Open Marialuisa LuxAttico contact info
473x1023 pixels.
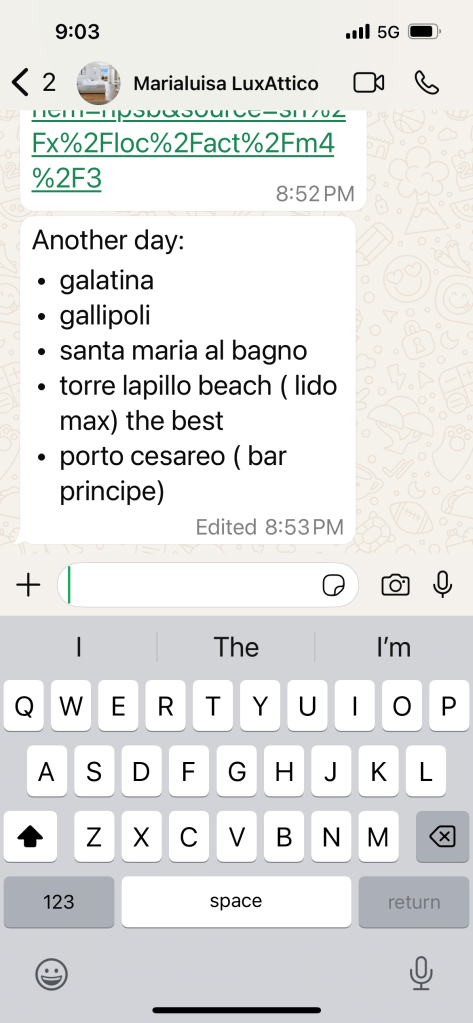coord(226,84)
